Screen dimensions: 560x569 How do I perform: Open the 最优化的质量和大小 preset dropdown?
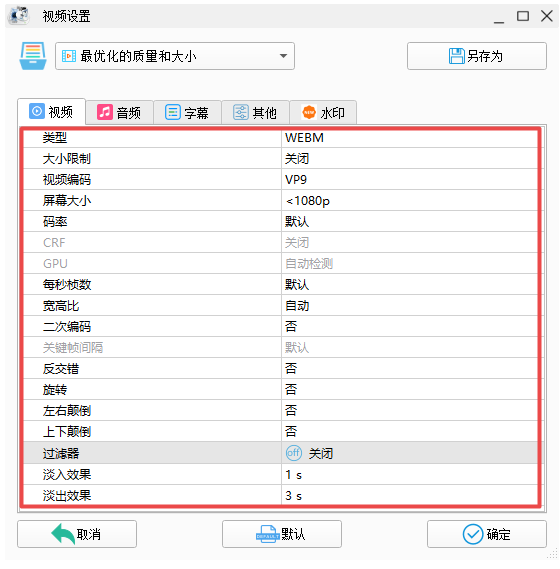[x=175, y=56]
